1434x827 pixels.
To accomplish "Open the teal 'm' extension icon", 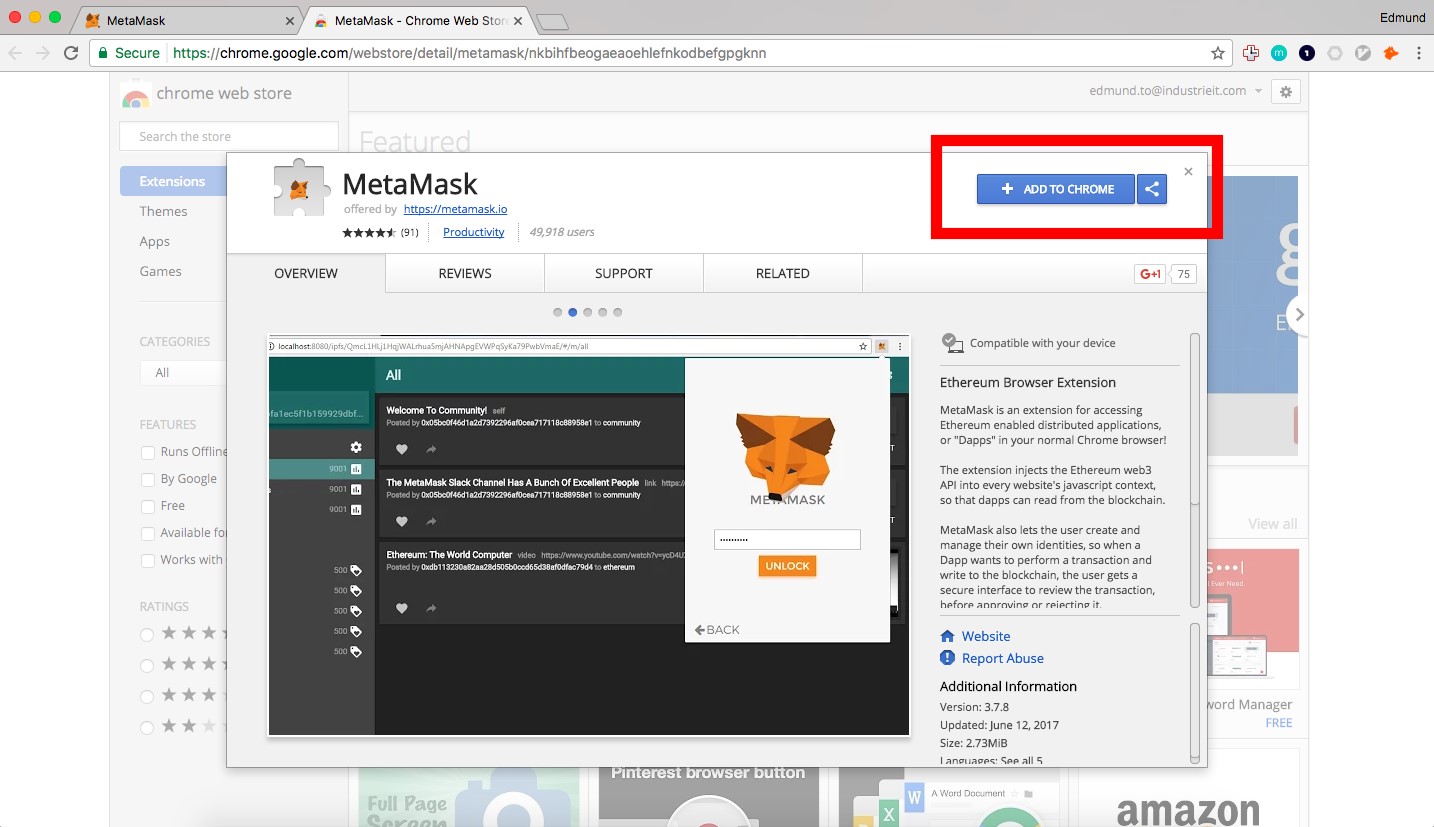I will pyautogui.click(x=1279, y=53).
